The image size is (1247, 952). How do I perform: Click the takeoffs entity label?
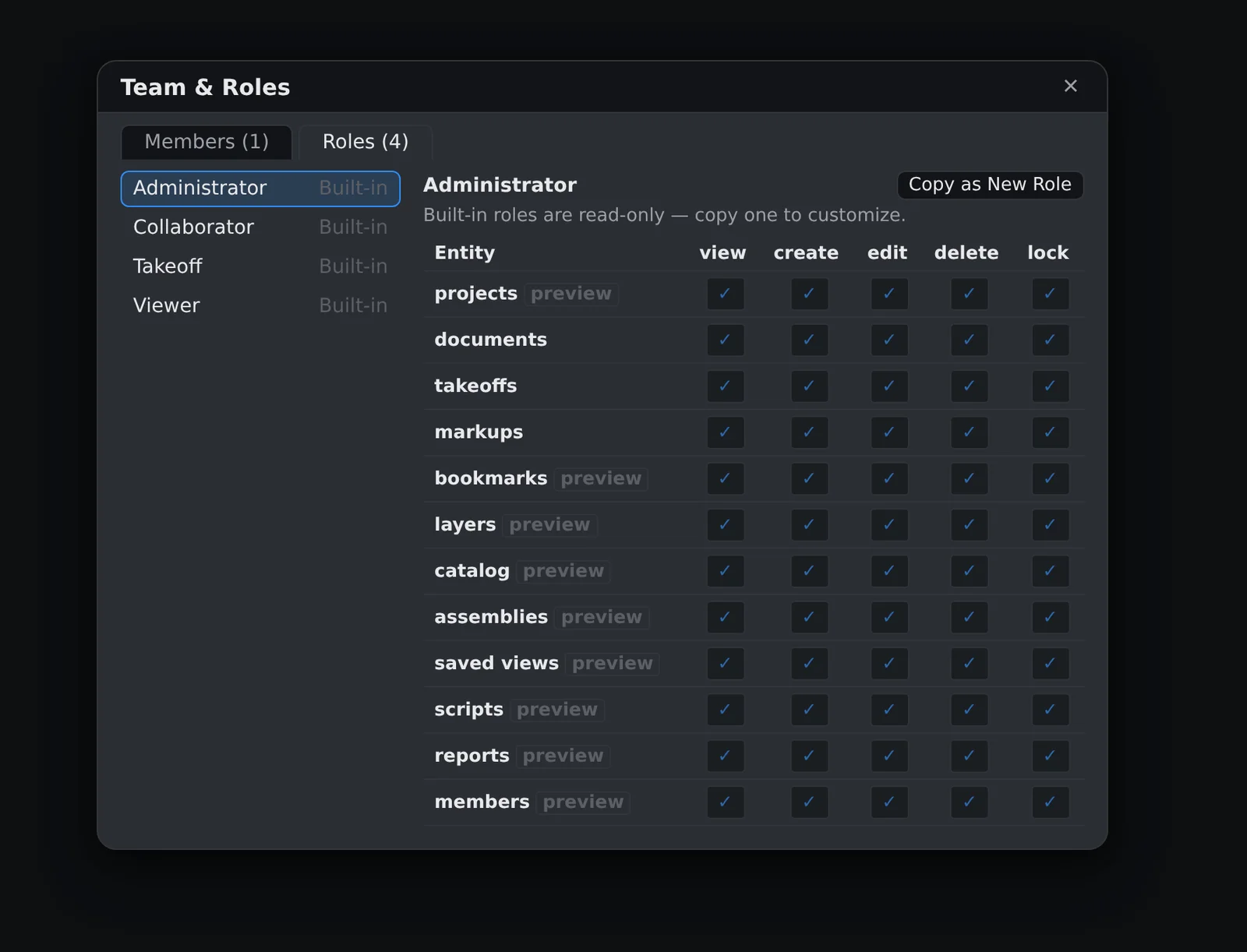pyautogui.click(x=475, y=386)
